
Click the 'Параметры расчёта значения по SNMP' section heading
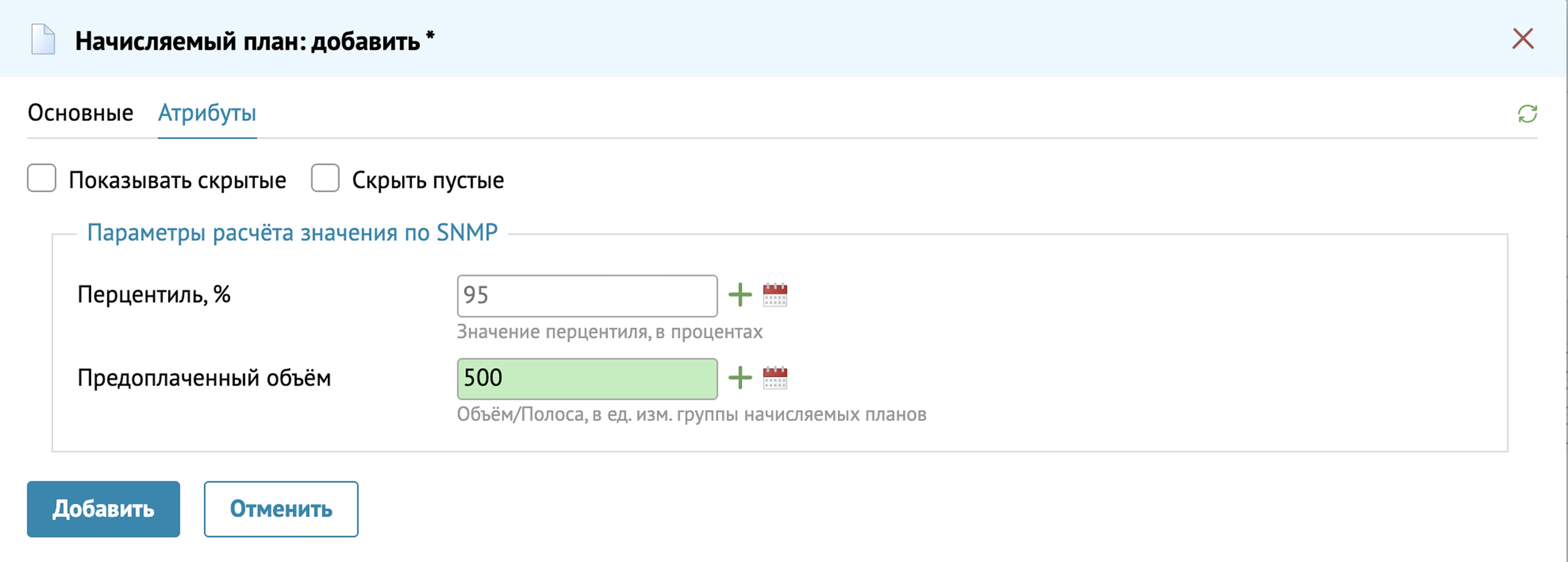[292, 233]
